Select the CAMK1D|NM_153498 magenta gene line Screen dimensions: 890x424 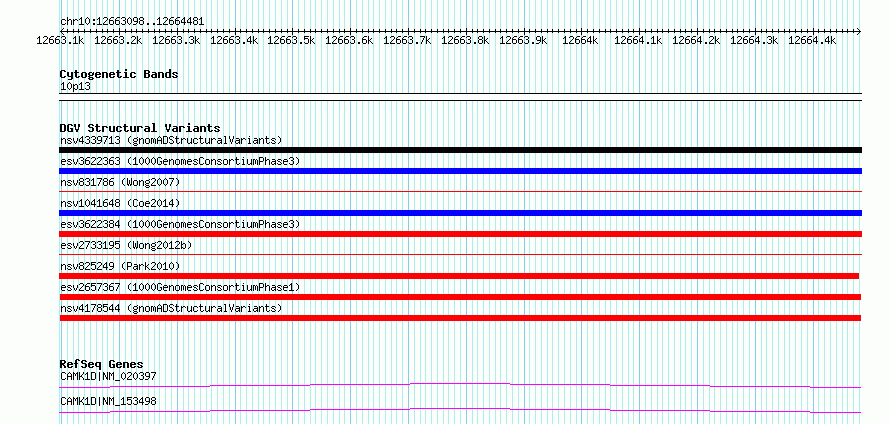point(460,411)
